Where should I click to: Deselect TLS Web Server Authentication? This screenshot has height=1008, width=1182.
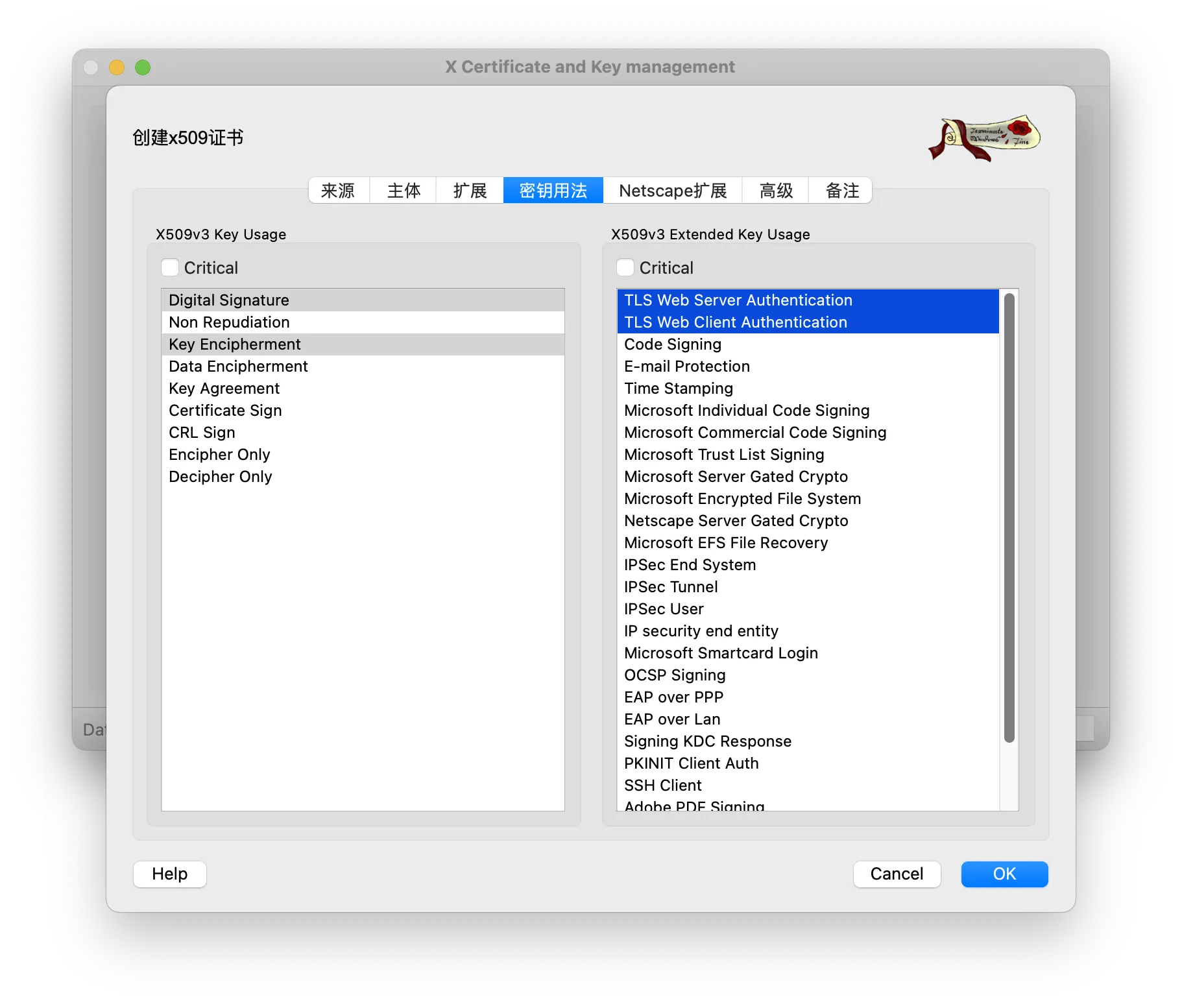tap(738, 300)
